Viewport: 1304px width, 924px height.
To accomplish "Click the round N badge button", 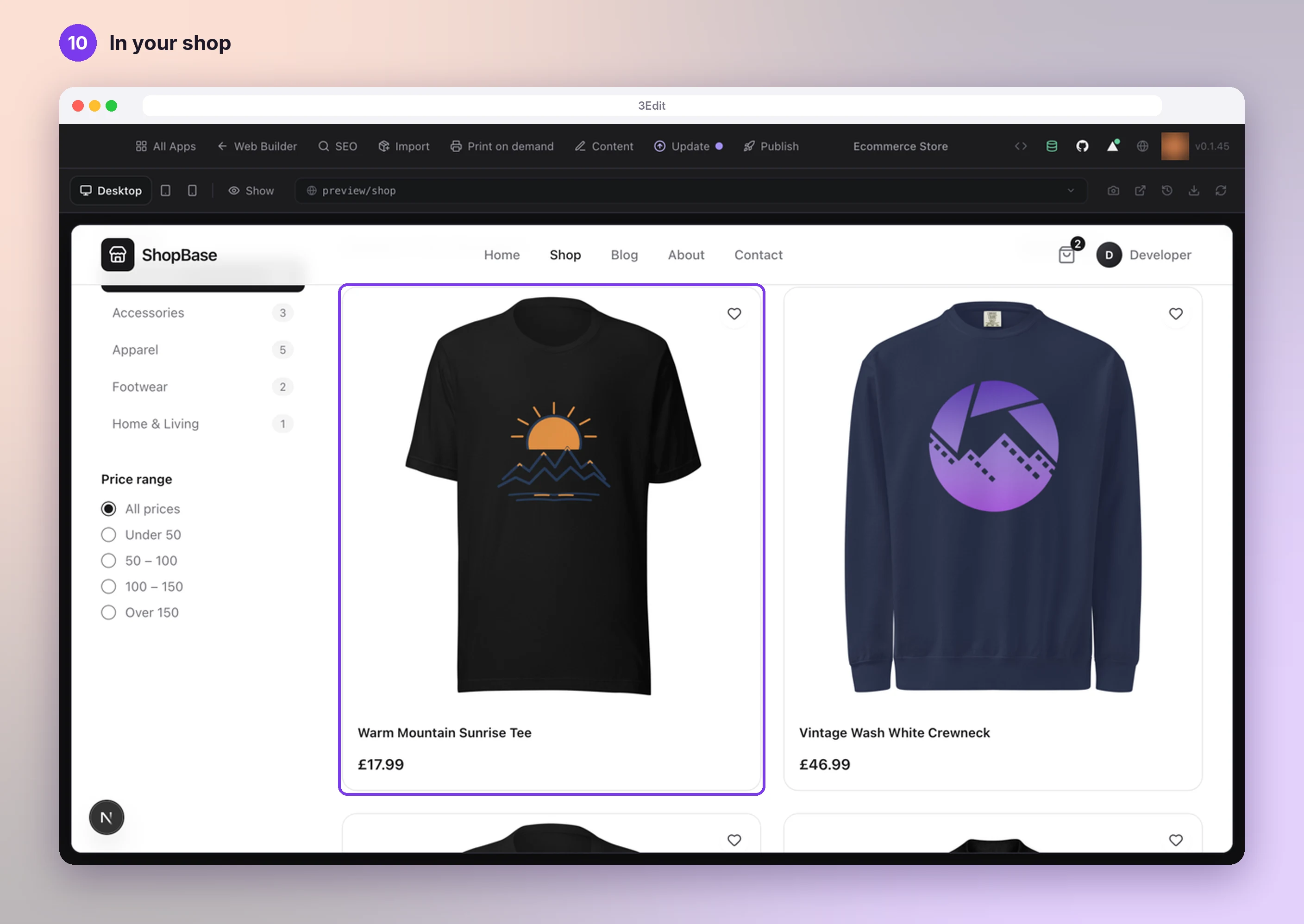I will [x=107, y=818].
